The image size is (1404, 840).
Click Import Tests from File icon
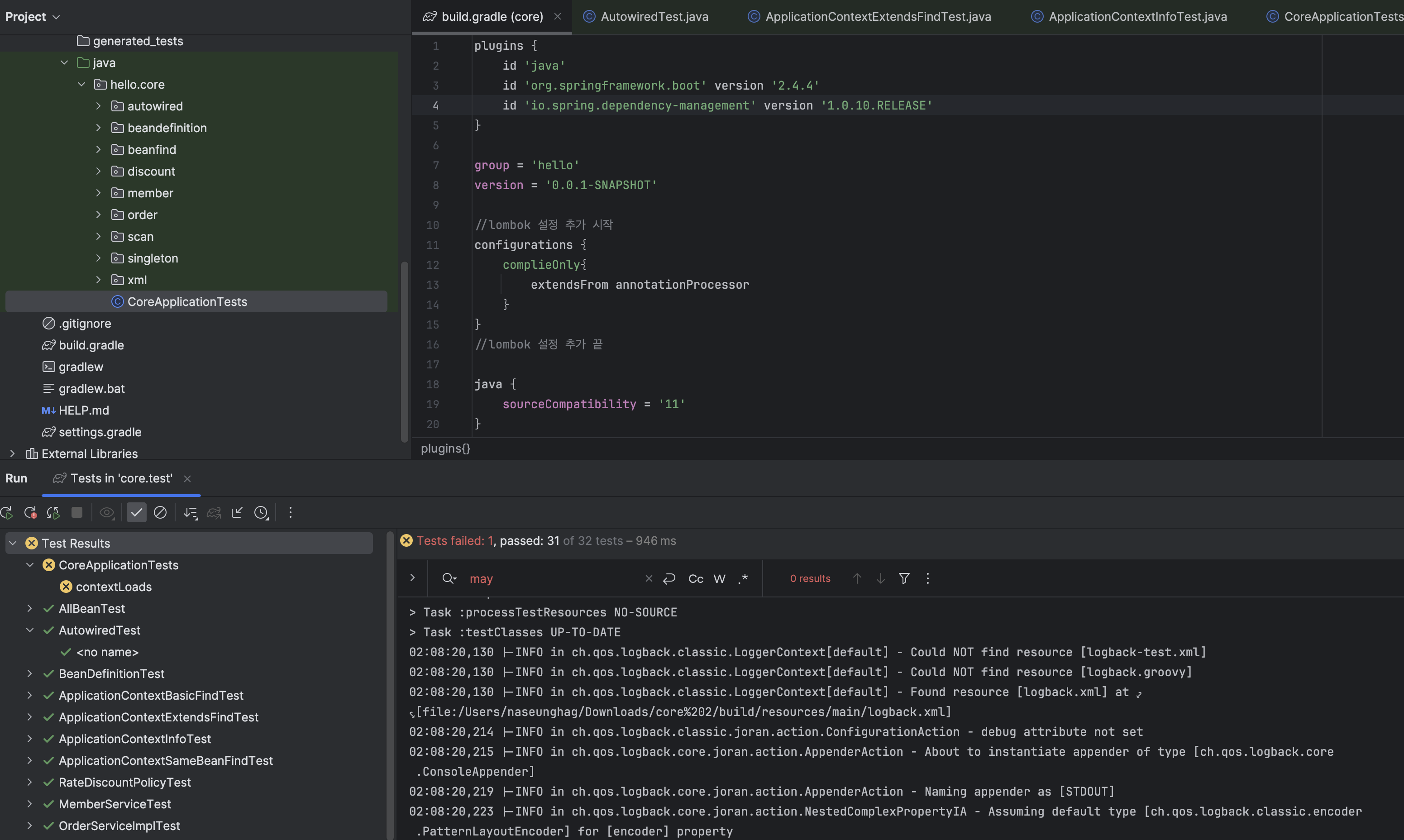237,512
